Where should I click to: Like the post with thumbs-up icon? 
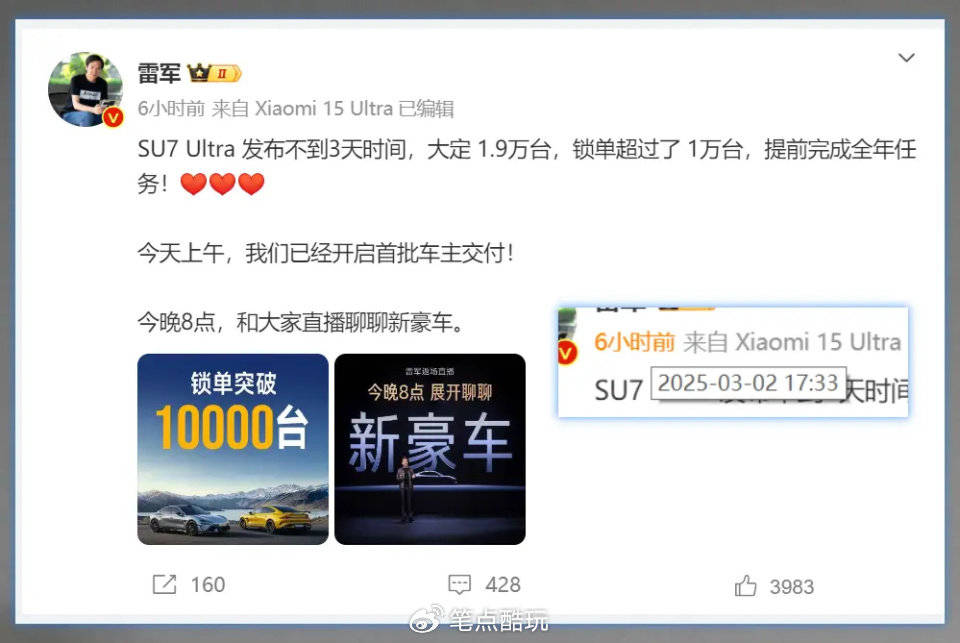[746, 586]
